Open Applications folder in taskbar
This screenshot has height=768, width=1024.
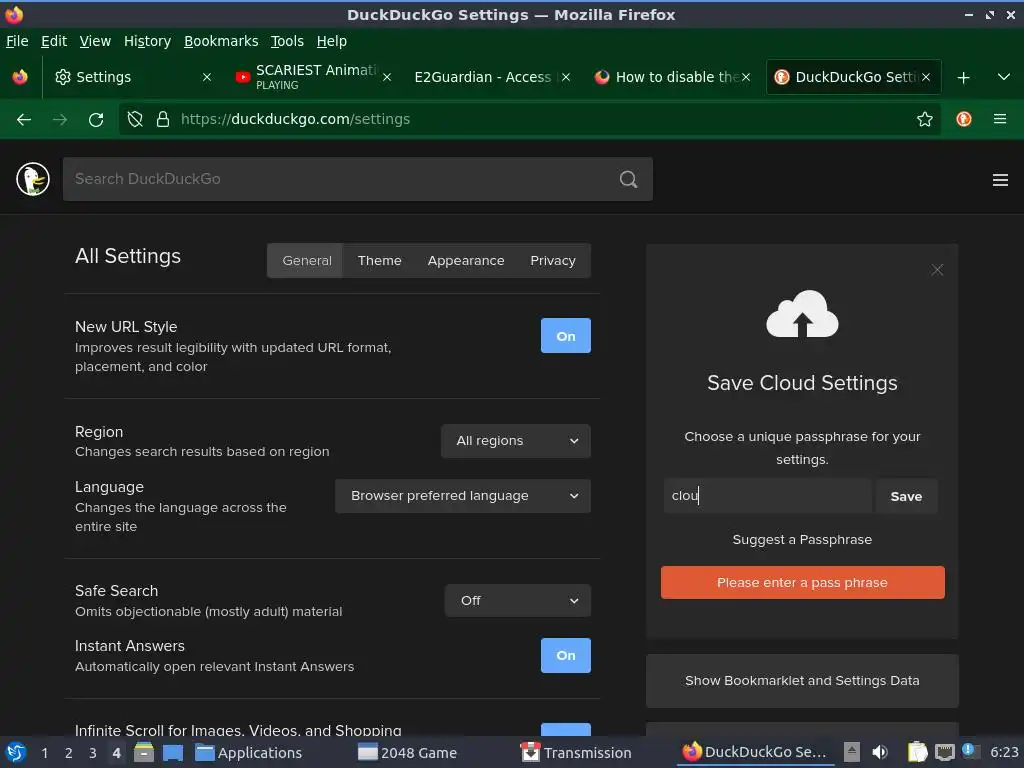(249, 752)
